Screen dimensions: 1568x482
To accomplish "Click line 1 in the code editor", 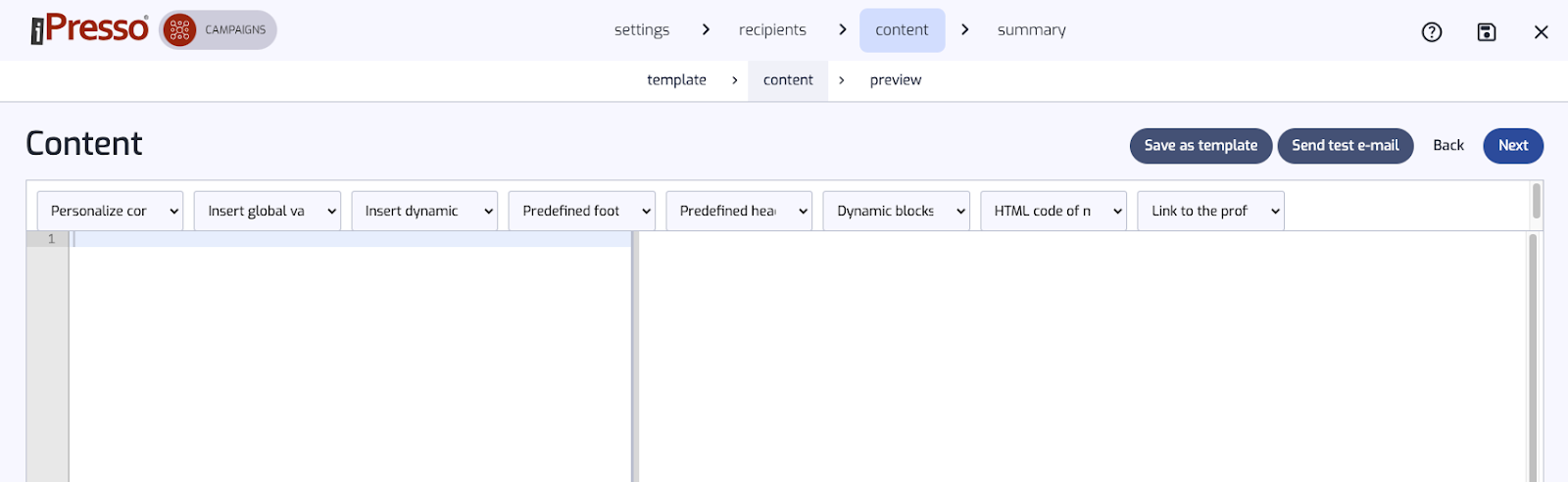I will (351, 239).
